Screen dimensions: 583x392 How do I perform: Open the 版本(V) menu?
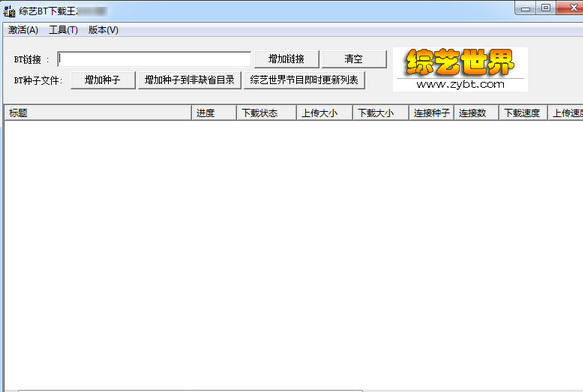click(103, 30)
